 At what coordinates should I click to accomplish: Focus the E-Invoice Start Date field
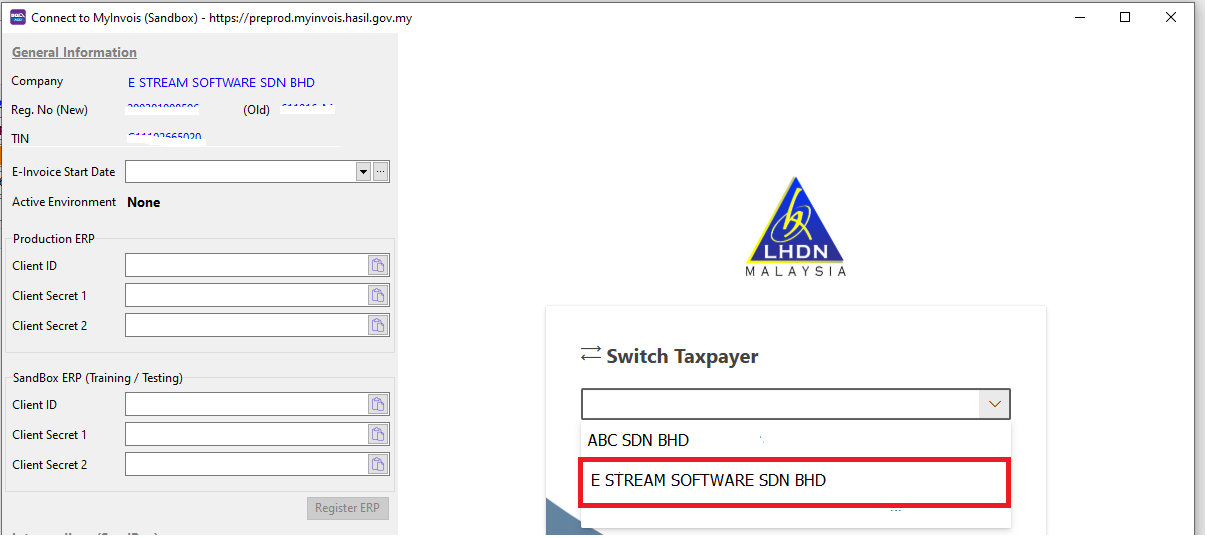click(x=240, y=172)
